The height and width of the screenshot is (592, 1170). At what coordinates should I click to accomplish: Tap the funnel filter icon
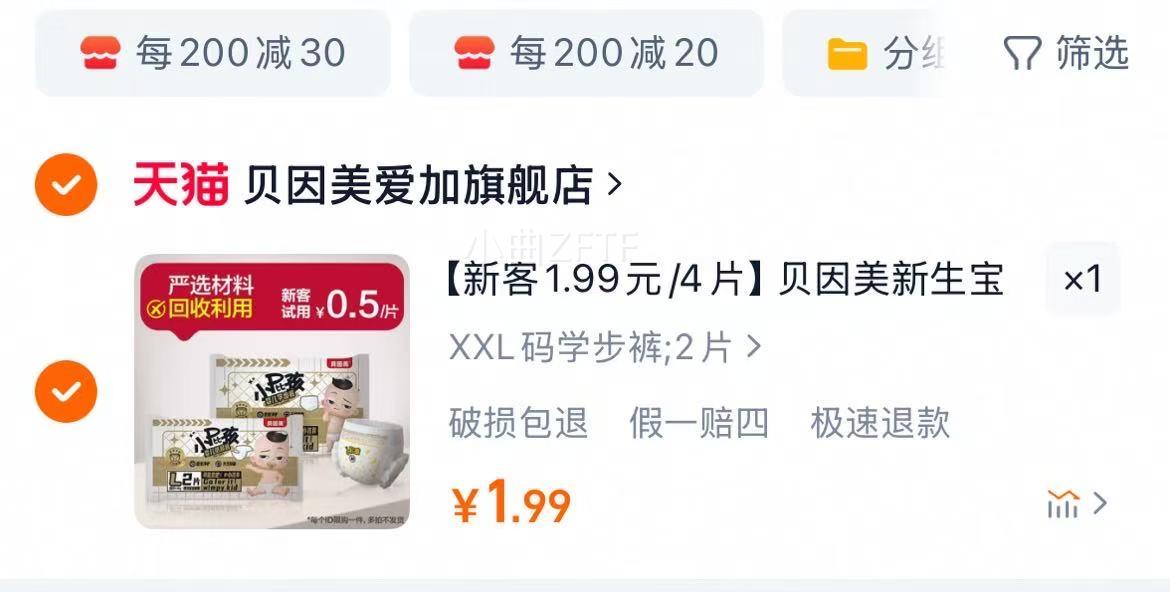1022,54
